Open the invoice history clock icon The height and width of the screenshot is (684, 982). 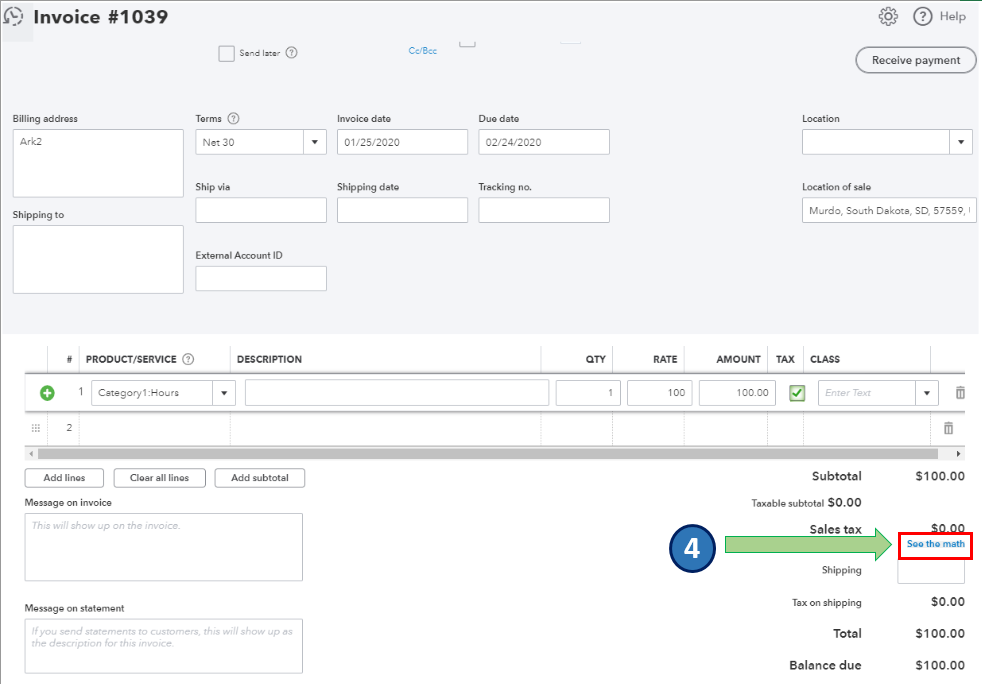tap(13, 16)
